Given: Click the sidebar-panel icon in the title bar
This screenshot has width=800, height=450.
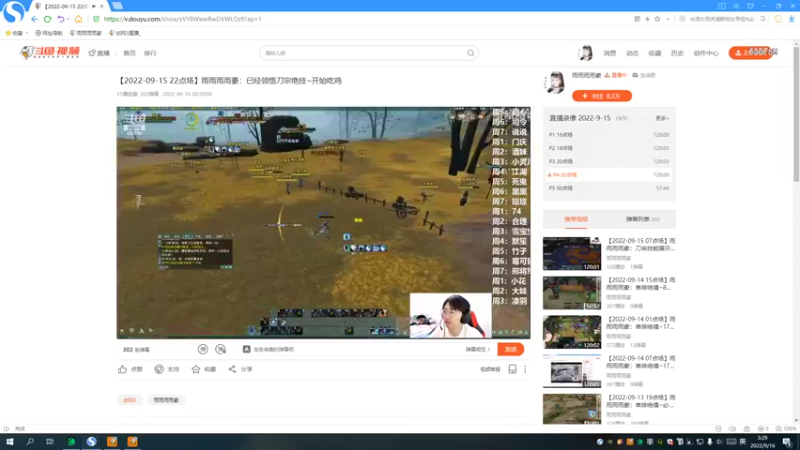Looking at the screenshot, I should [x=721, y=6].
